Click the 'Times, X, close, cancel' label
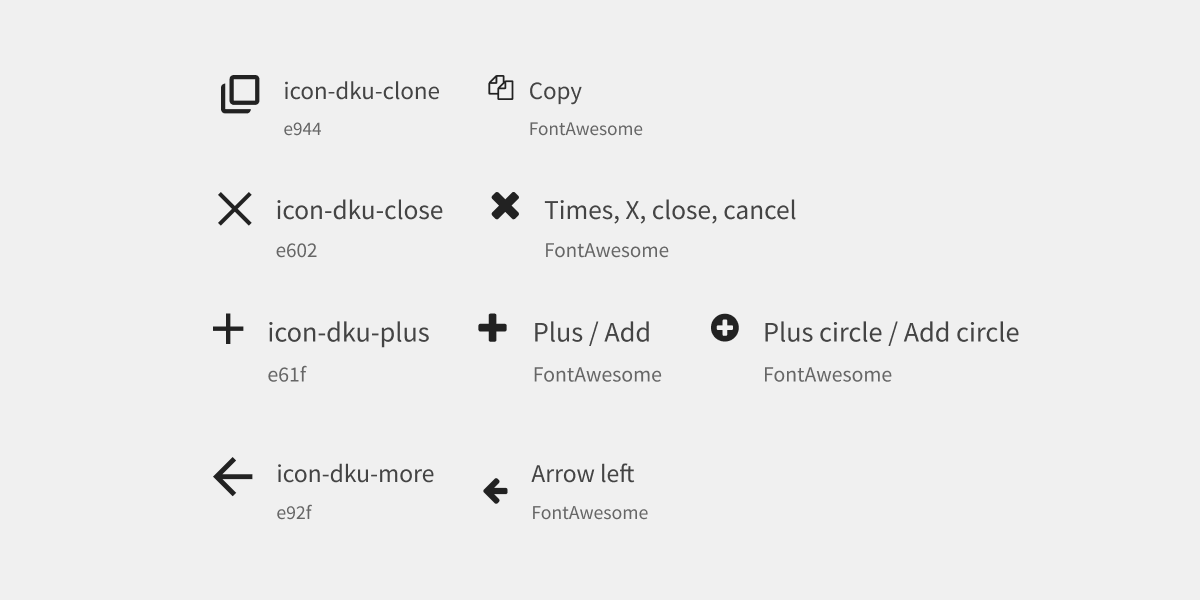The width and height of the screenshot is (1200, 600). 670,211
